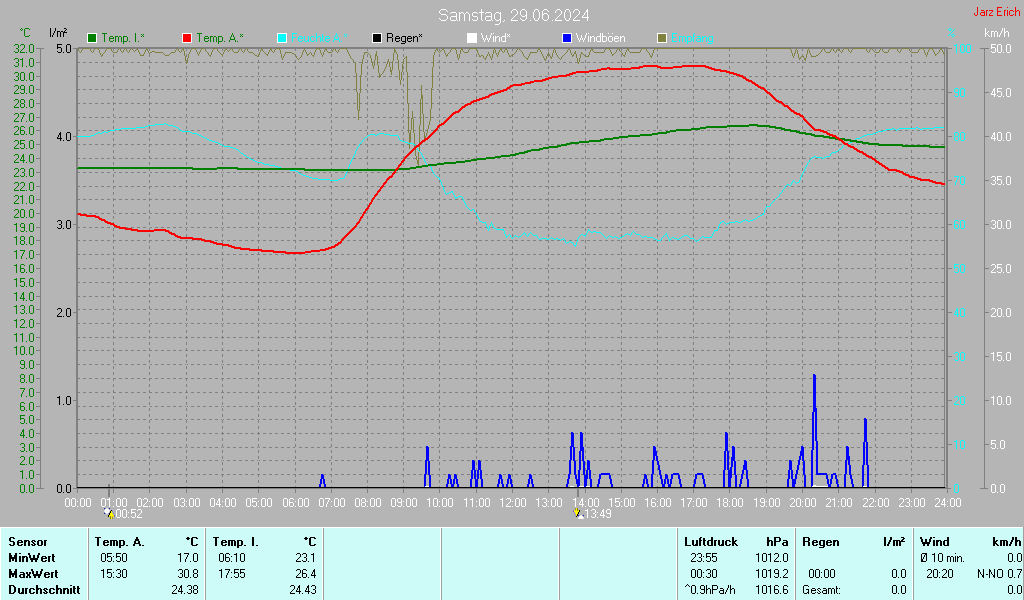Click the red Jarz Erich text
The image size is (1024, 600).
click(996, 13)
